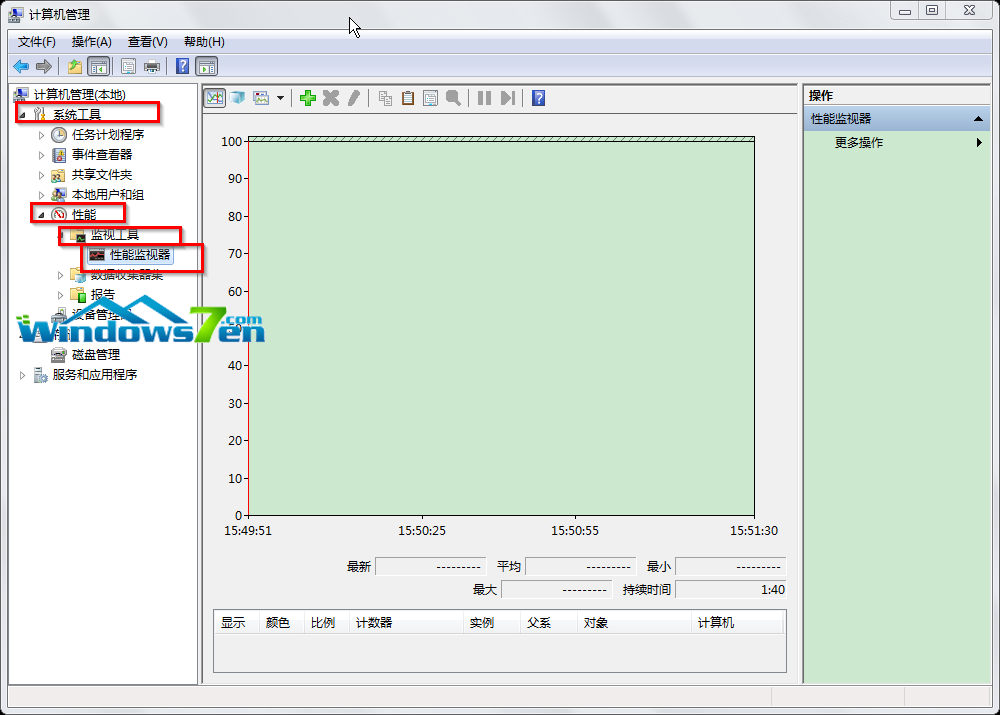
Task: Toggle the View current activity graph button
Action: click(214, 98)
